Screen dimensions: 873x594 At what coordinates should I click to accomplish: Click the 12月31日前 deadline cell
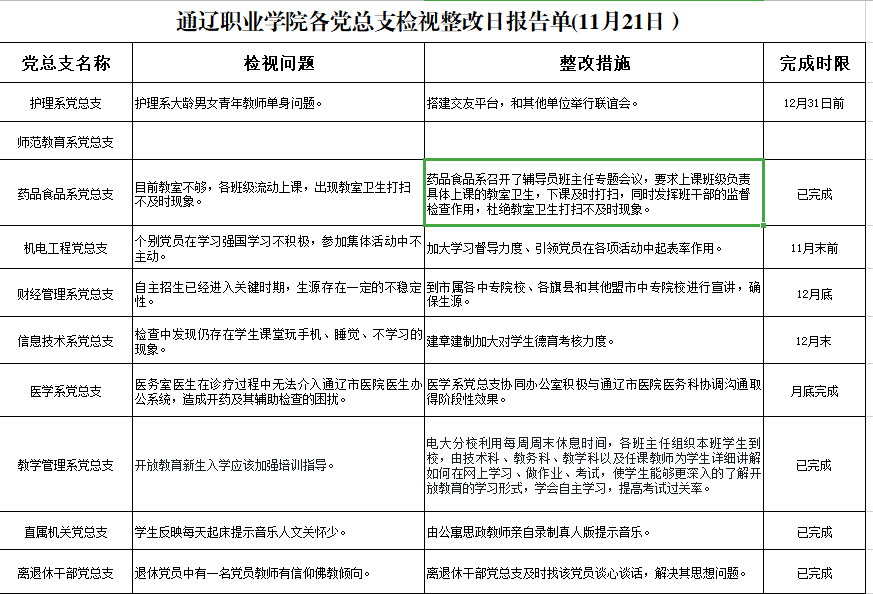[x=815, y=102]
